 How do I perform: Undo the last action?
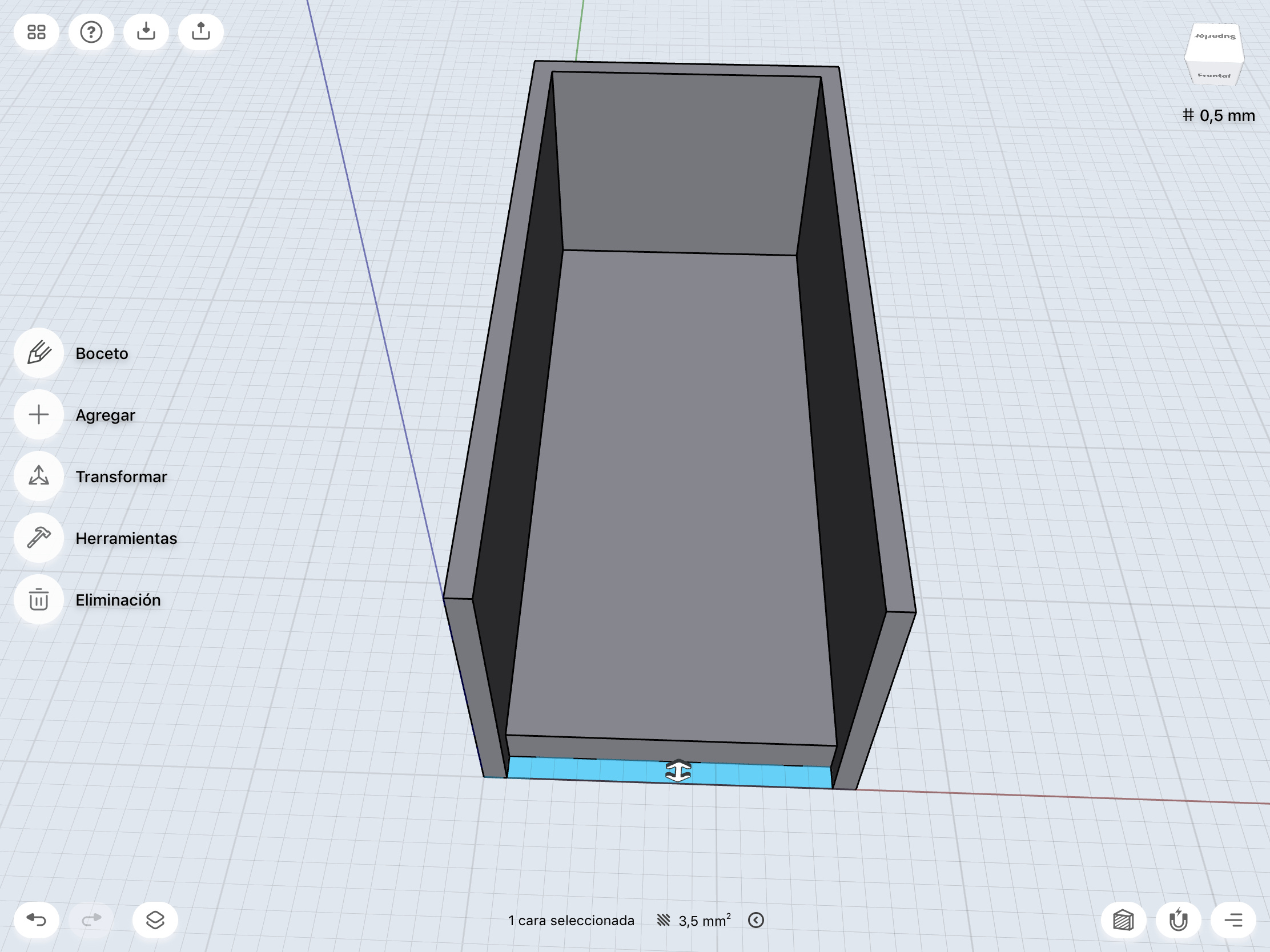click(36, 920)
